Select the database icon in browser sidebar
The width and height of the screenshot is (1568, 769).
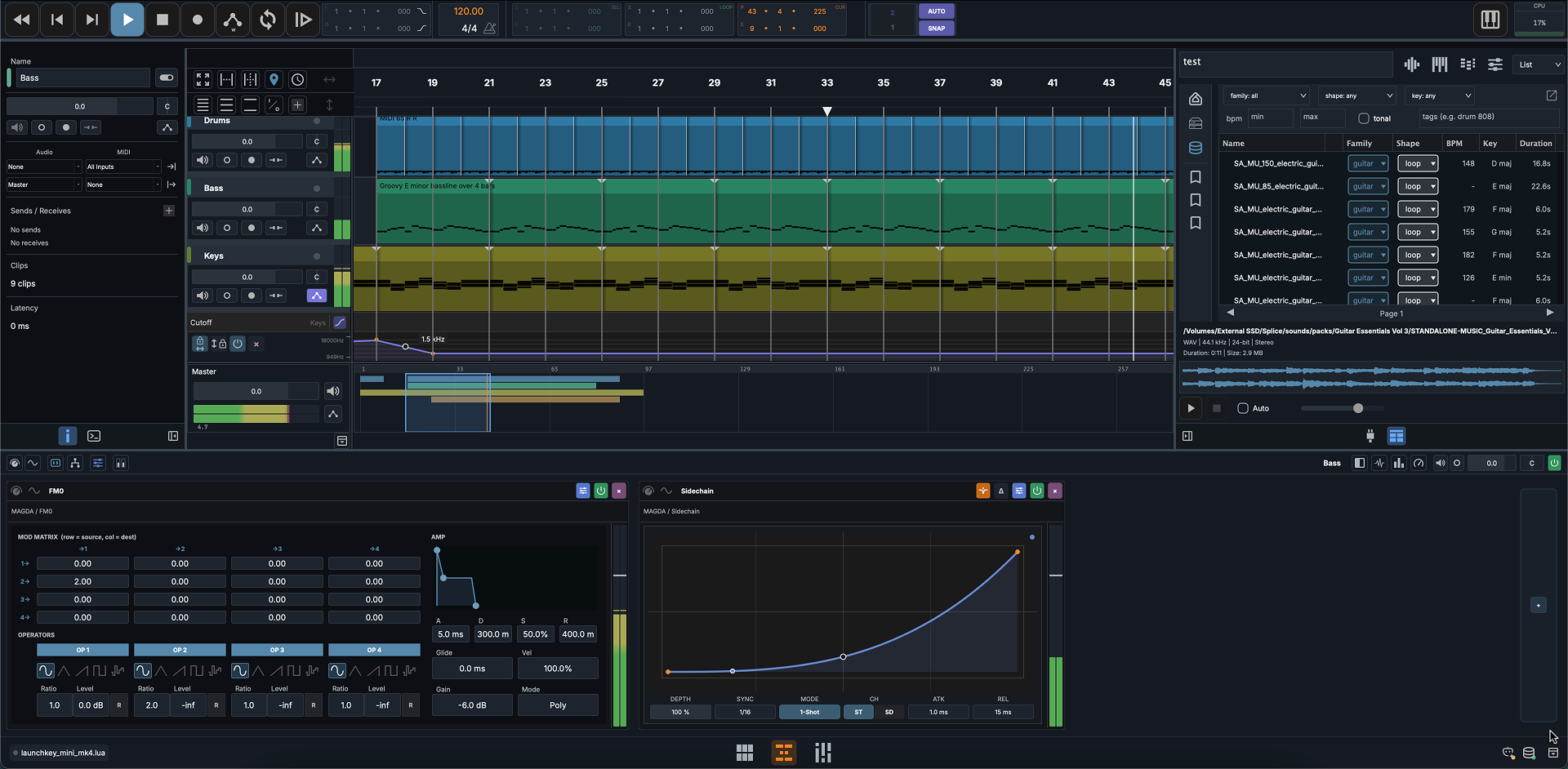coord(1196,148)
